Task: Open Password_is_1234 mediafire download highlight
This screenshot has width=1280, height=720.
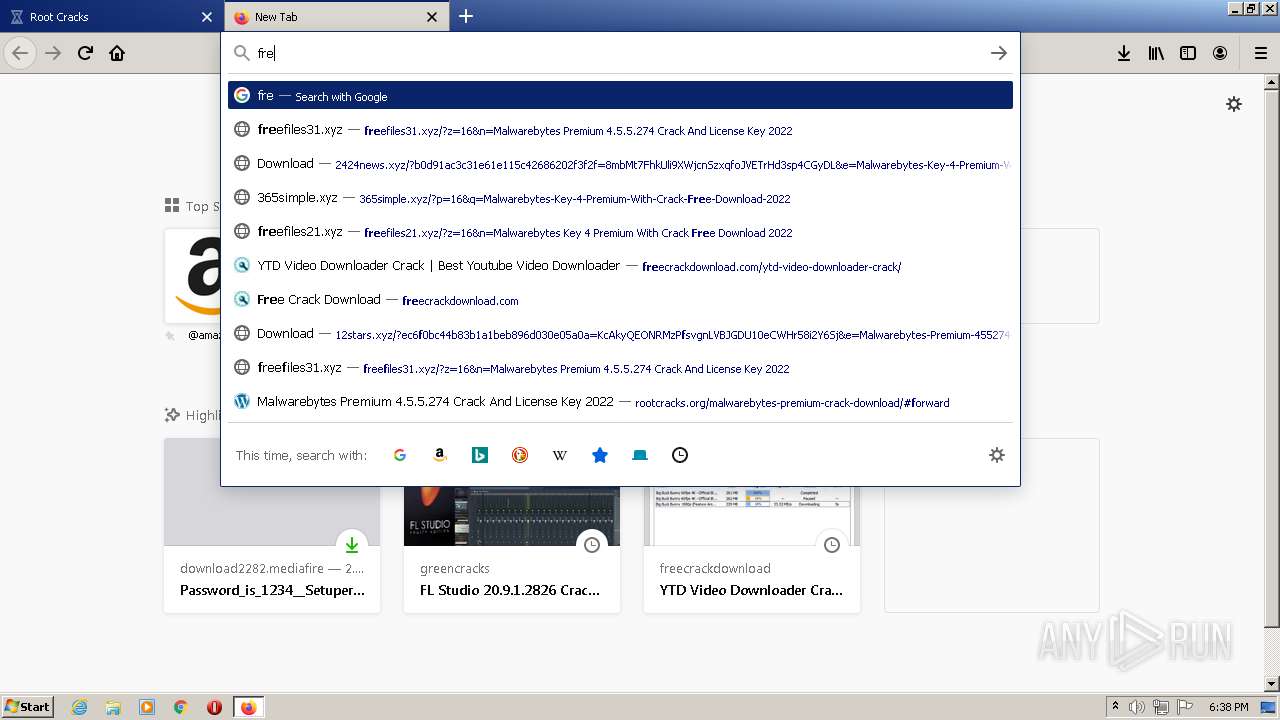Action: coord(272,525)
